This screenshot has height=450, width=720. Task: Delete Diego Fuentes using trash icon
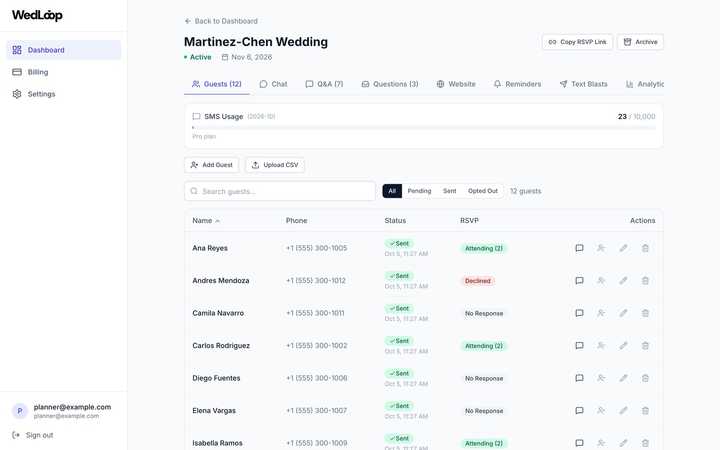(645, 378)
